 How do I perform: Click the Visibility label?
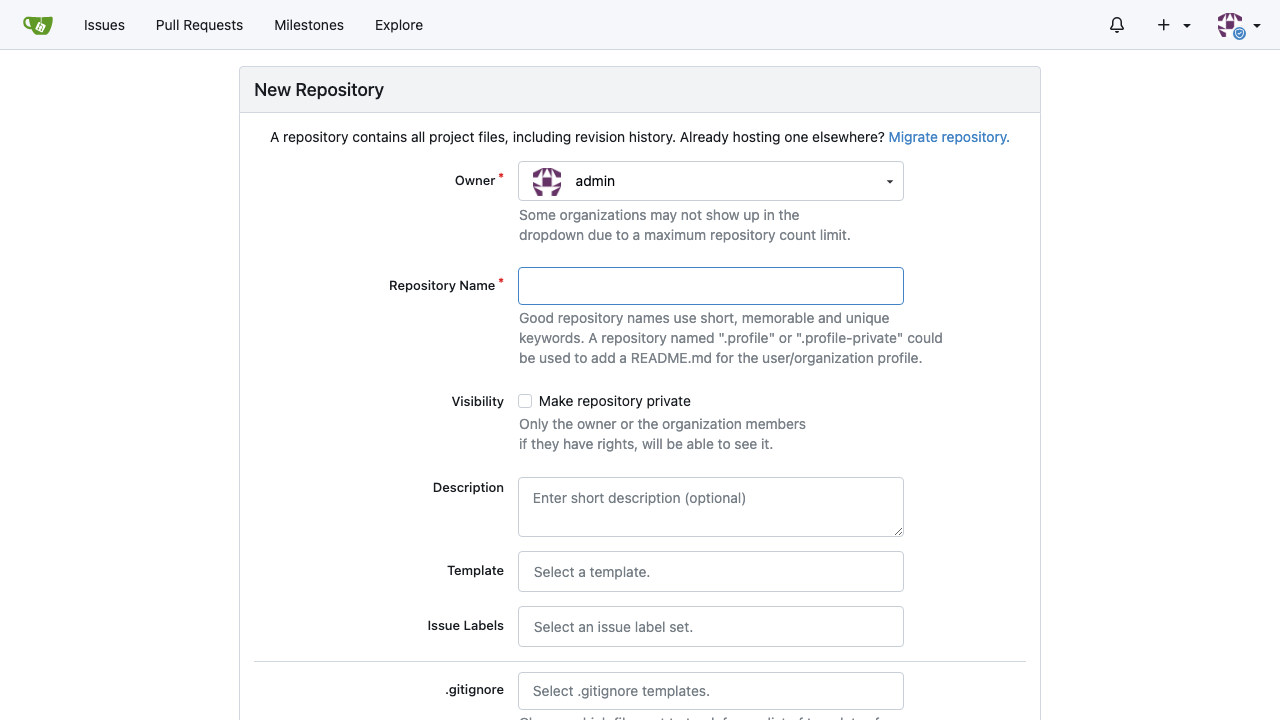(478, 402)
